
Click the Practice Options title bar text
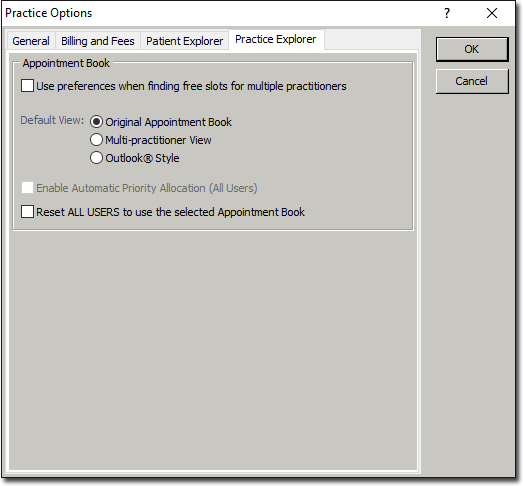pos(49,13)
